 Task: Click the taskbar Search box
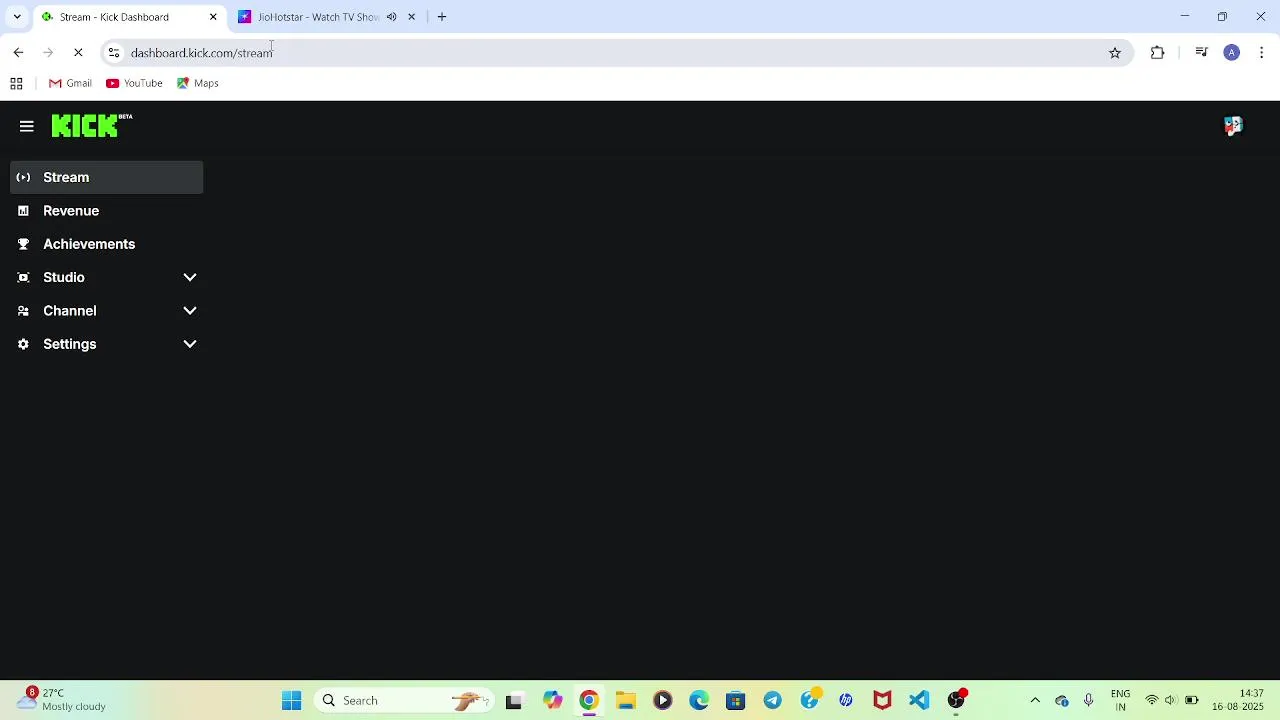(x=404, y=700)
